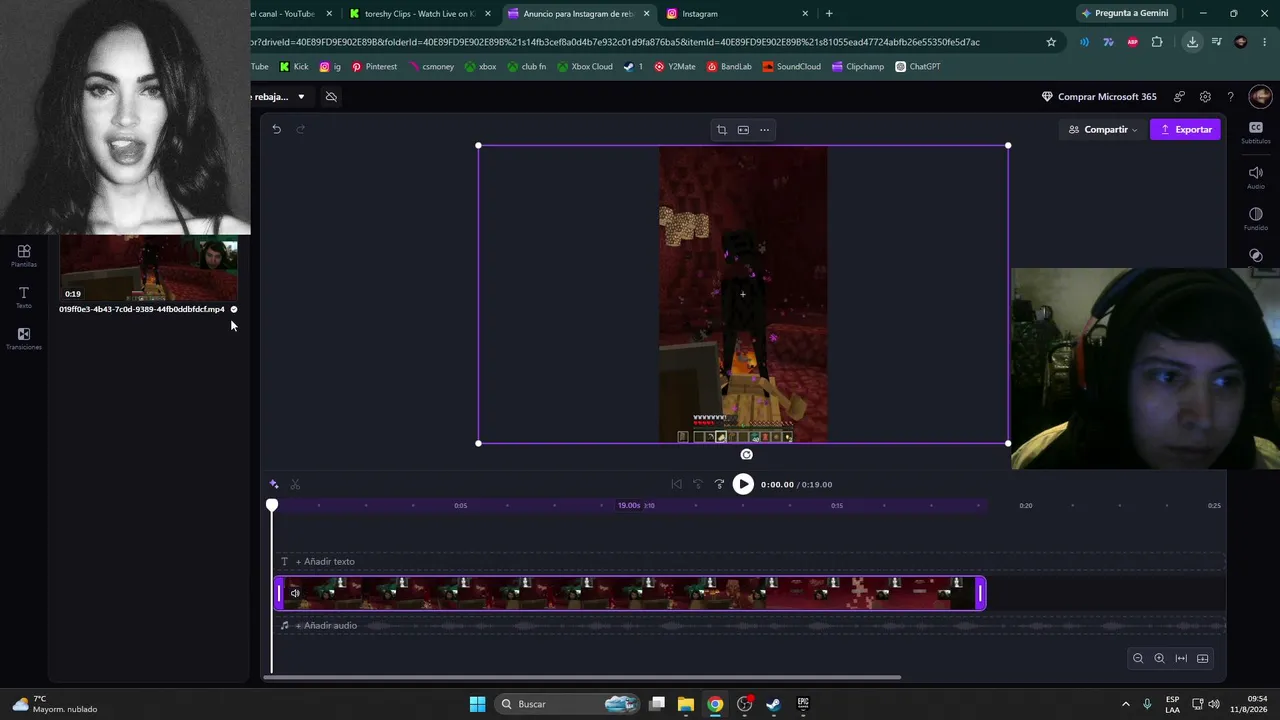Fit the timeline to screen
This screenshot has width=1280, height=720.
[x=1181, y=658]
